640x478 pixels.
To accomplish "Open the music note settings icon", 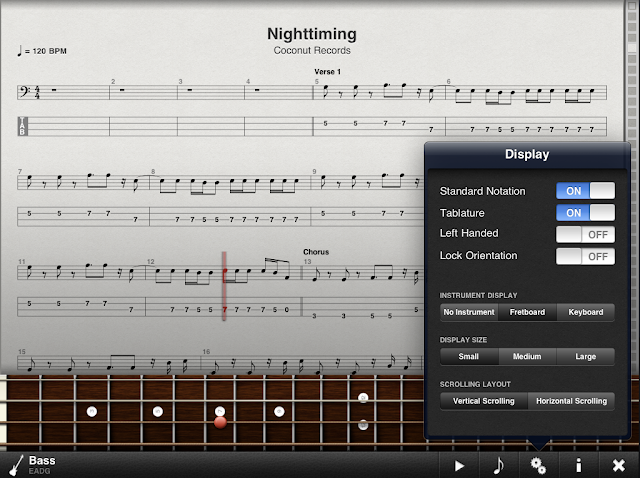I will click(x=498, y=465).
